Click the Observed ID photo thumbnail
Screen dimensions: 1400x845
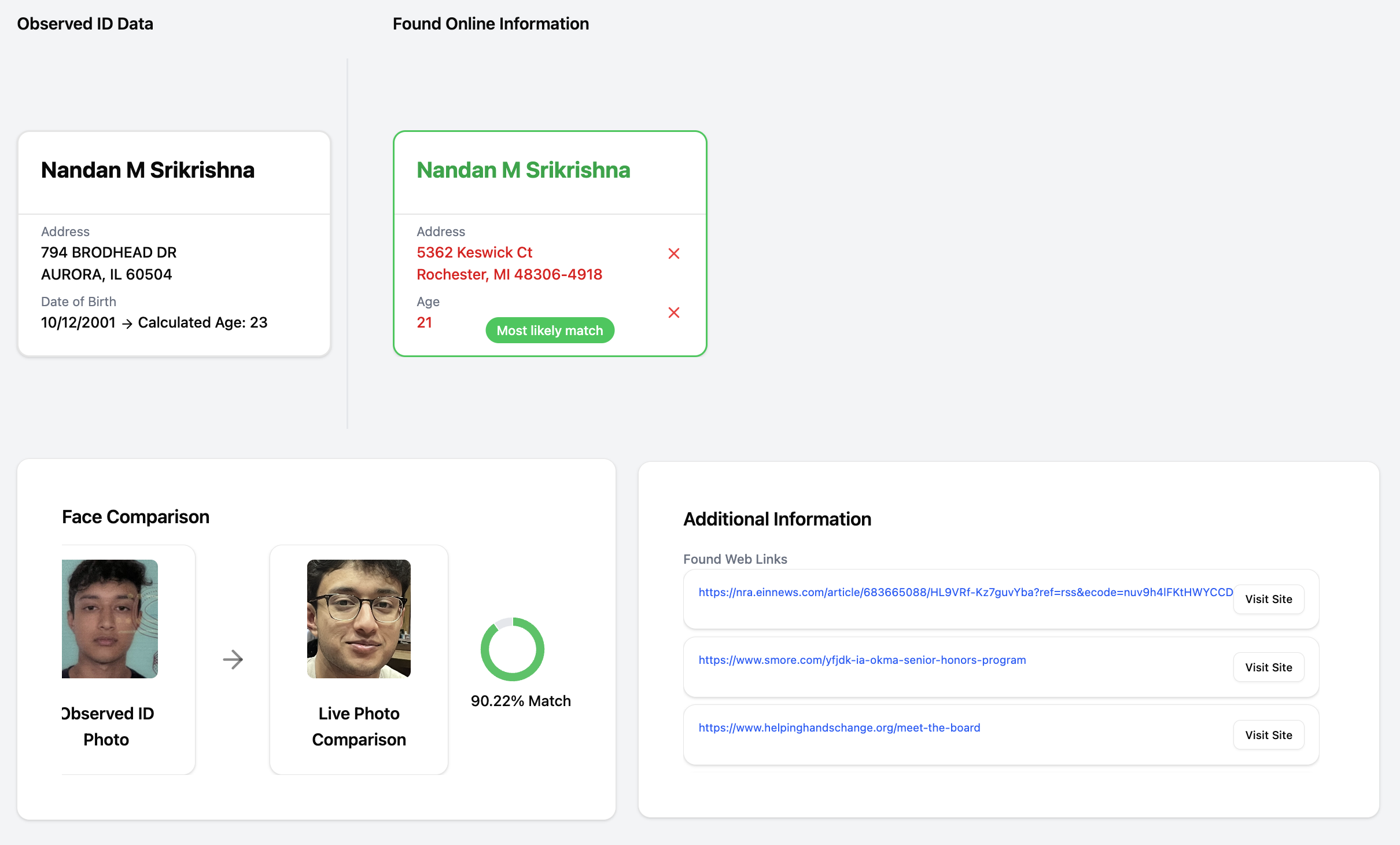coord(110,619)
